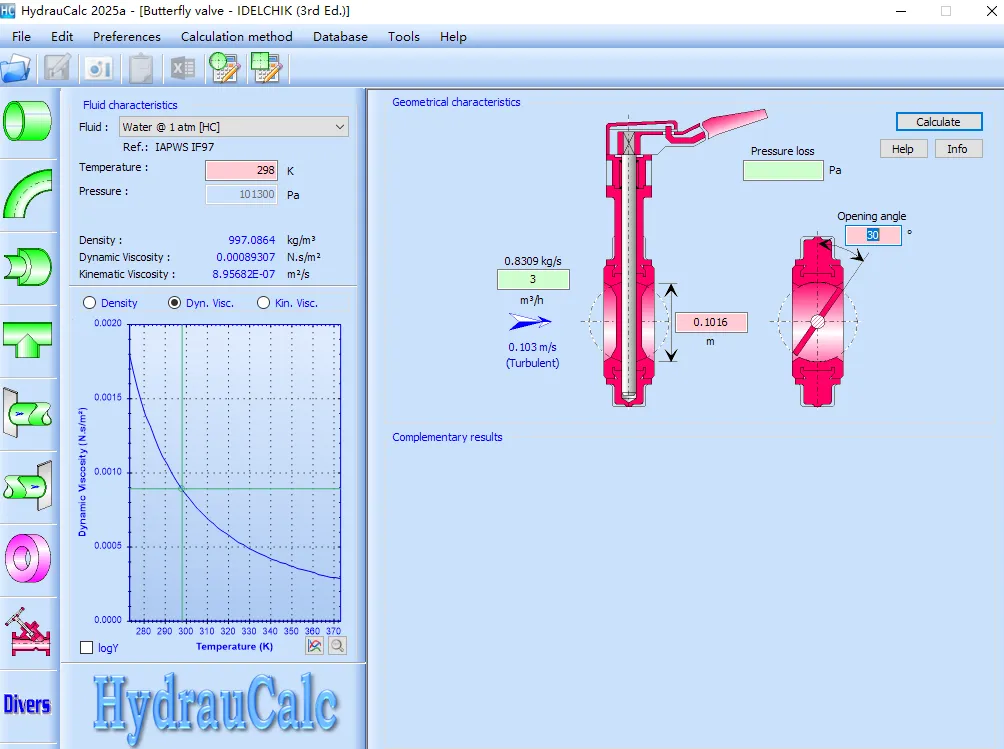The height and width of the screenshot is (749, 1004).
Task: Click the blue flow direction arrow
Action: coord(530,321)
